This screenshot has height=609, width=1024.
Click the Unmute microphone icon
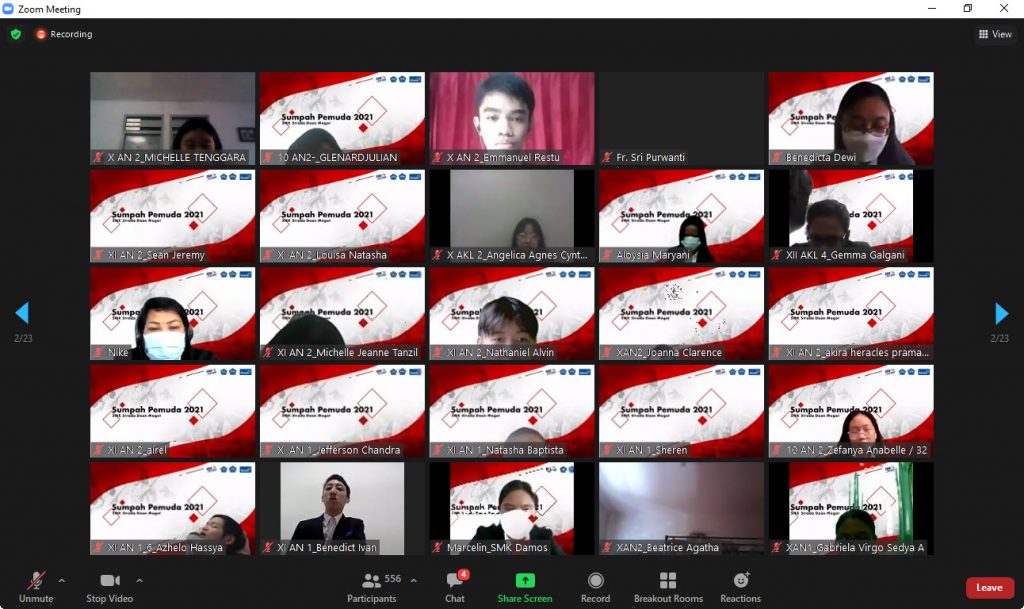click(36, 581)
